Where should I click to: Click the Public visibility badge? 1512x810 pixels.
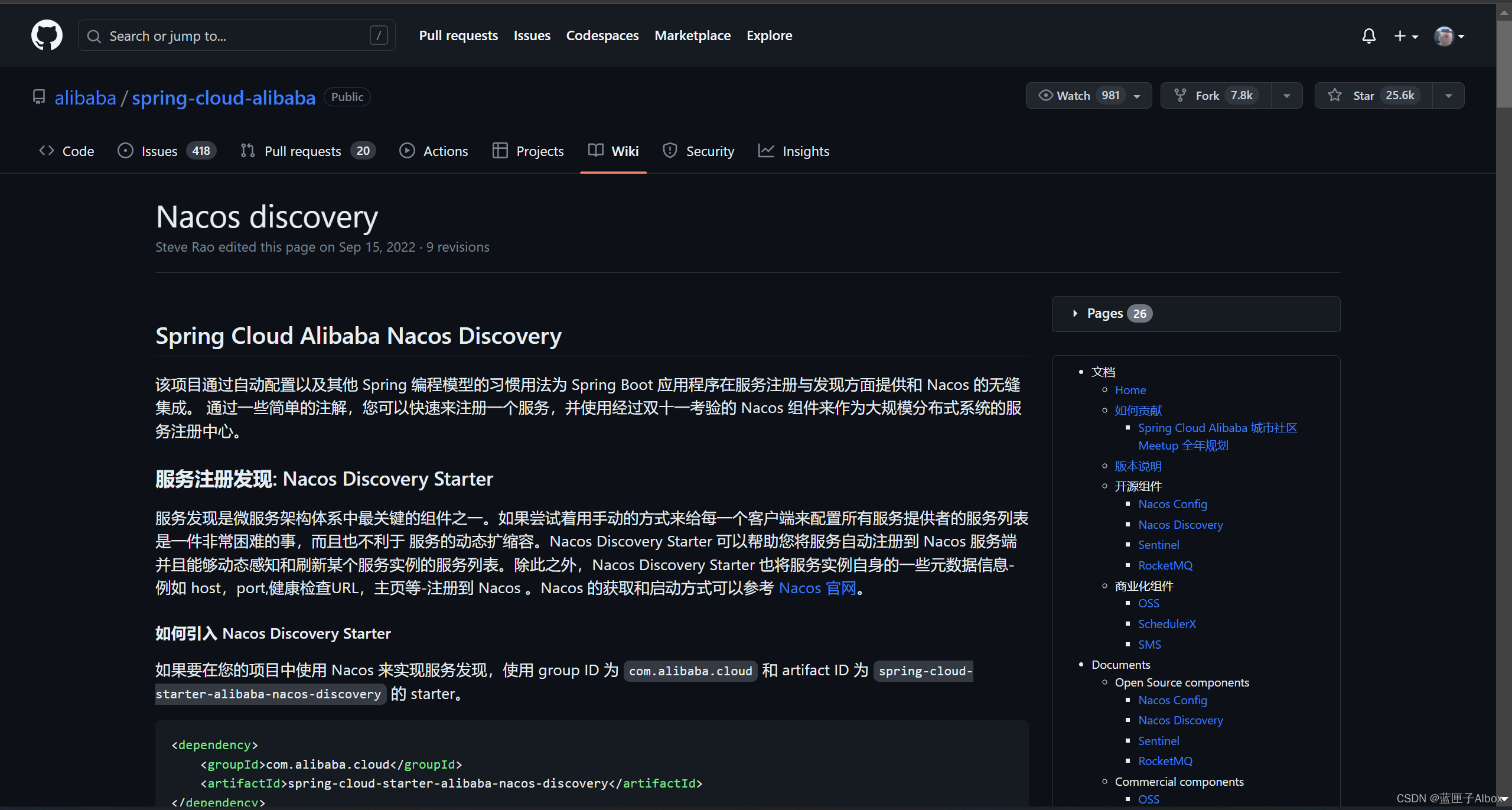point(347,97)
